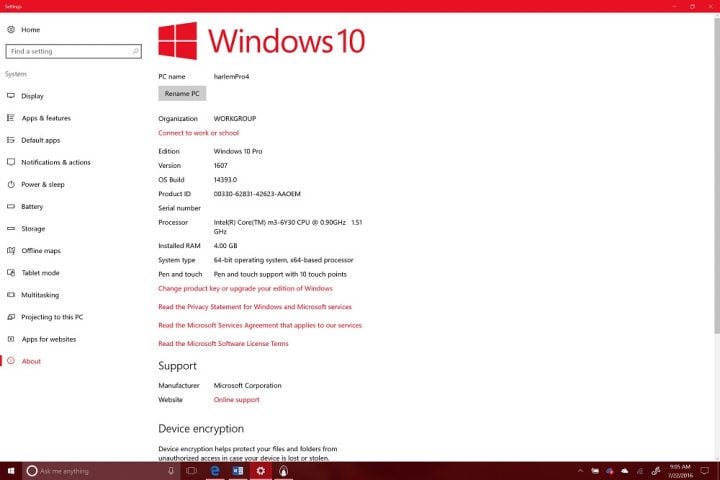Select Default apps in sidebar

40,140
